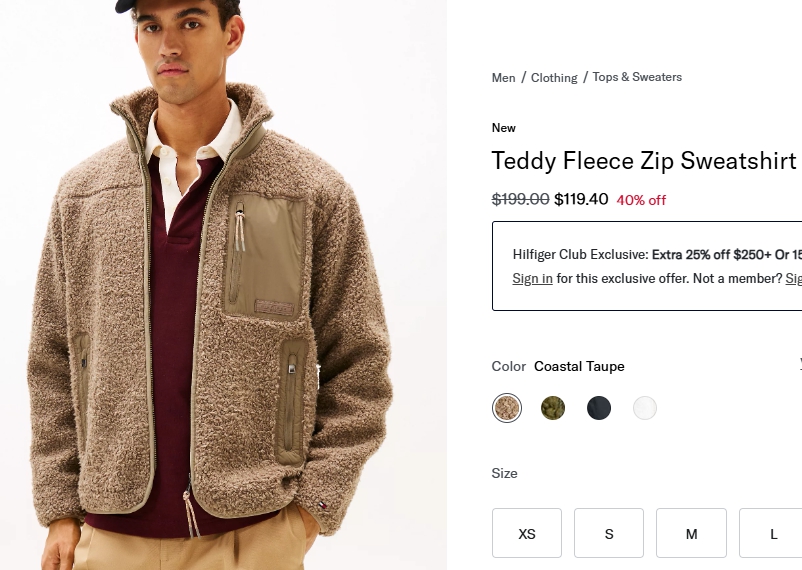Viewport: 802px width, 570px height.
Task: Pick size M
Action: (x=691, y=534)
